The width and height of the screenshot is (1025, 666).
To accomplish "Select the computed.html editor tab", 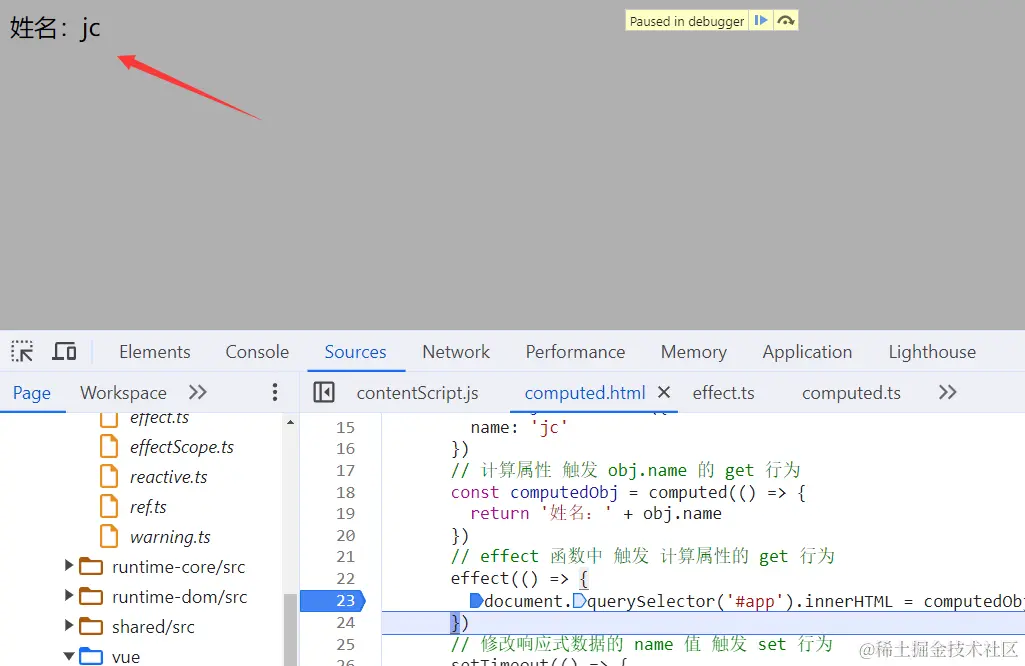I will [x=584, y=393].
